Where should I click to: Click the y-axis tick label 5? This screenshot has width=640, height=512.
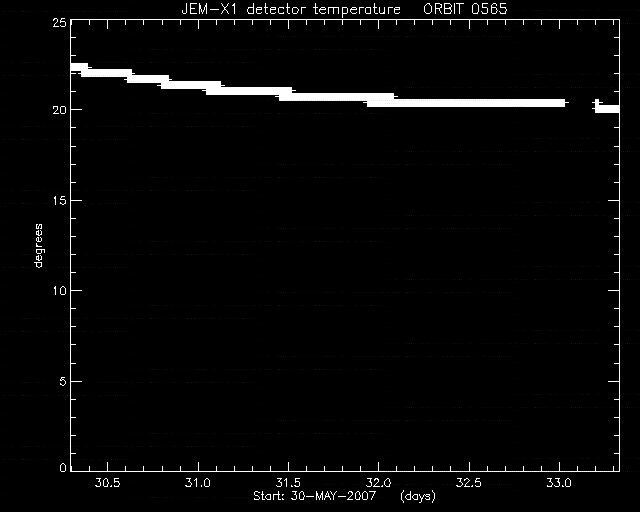[x=63, y=381]
